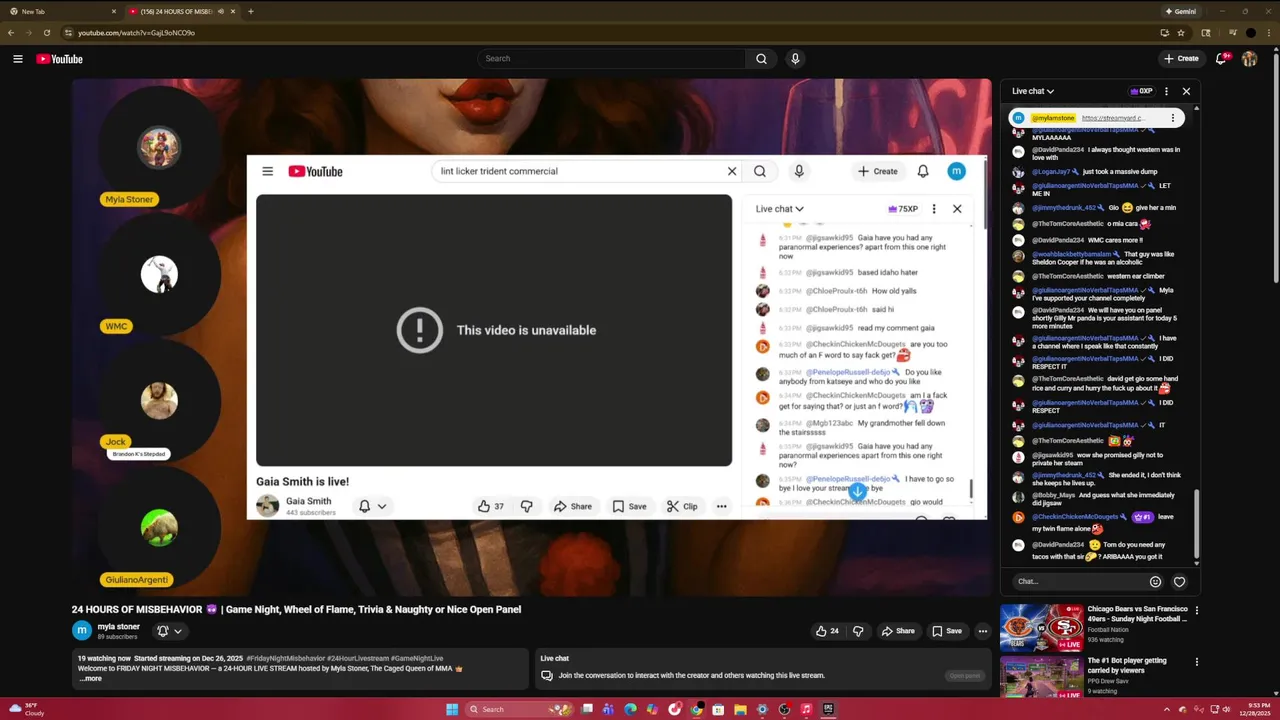
Task: Close the live chat panel
Action: (1186, 91)
